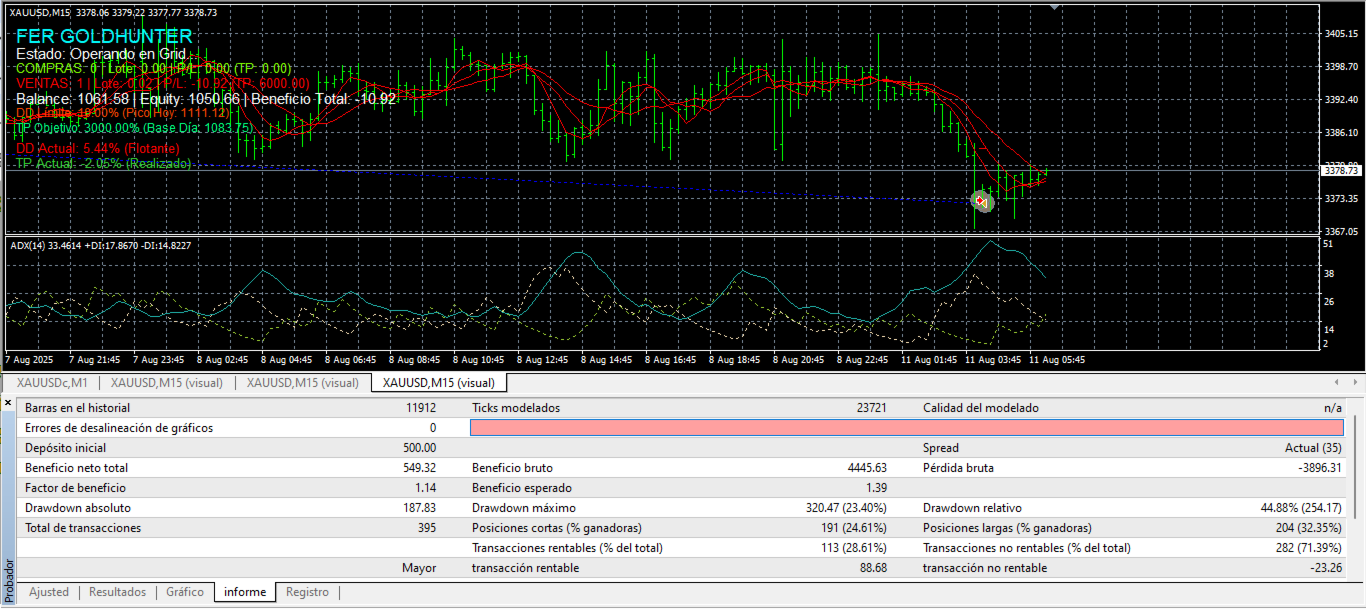Click the largest losing trade value -23.26
This screenshot has width=1366, height=609.
pyautogui.click(x=1325, y=568)
